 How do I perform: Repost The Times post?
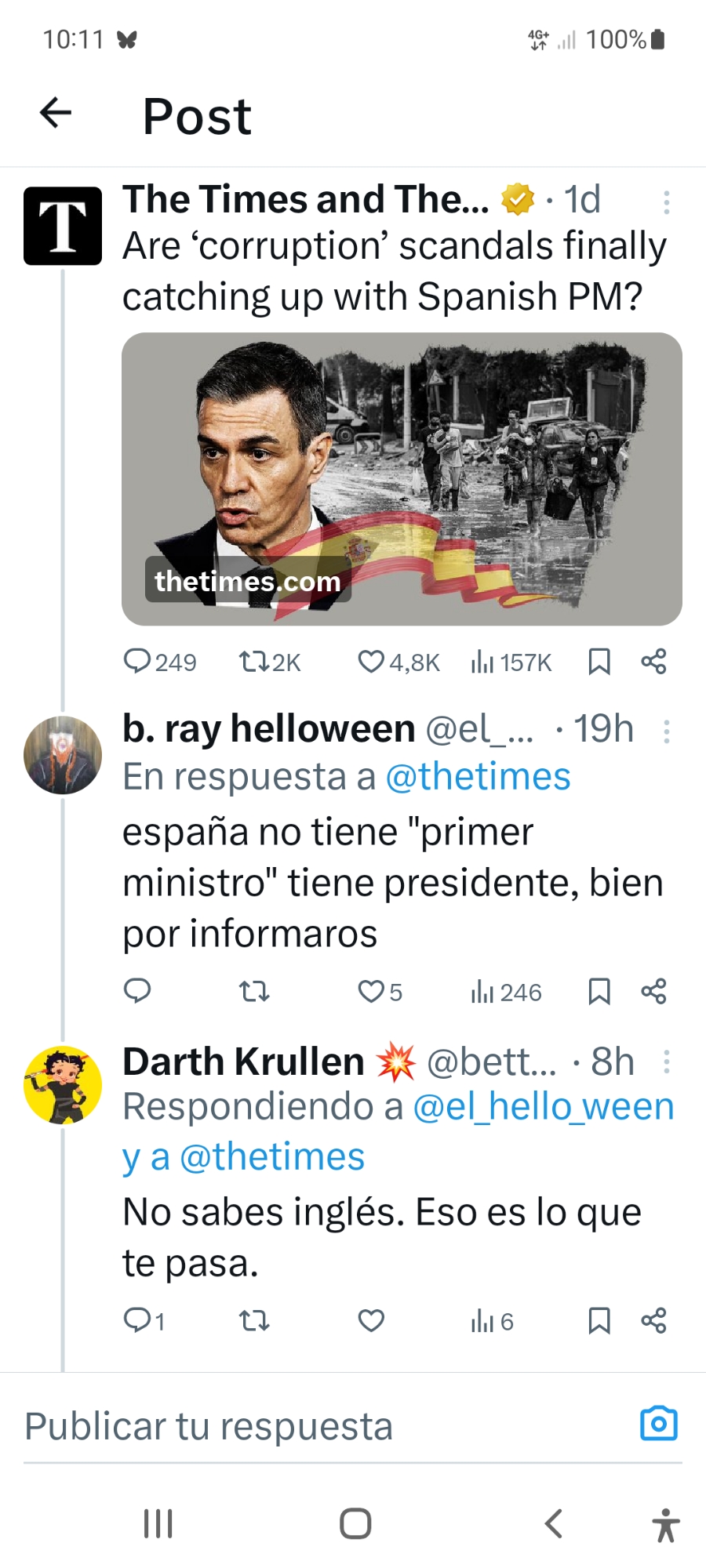pos(254,662)
